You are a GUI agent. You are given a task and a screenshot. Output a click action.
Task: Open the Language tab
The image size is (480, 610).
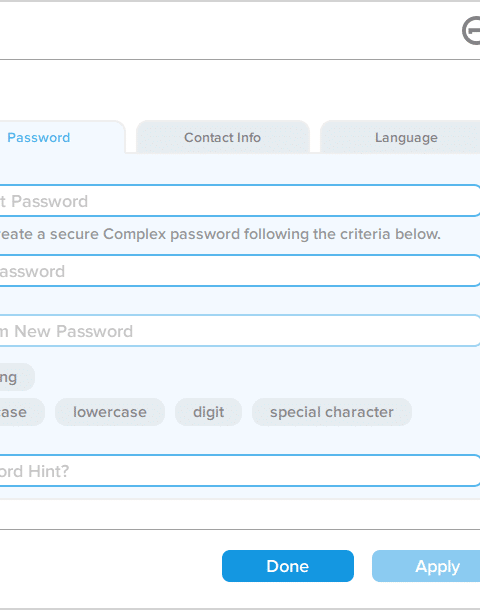(x=401, y=137)
